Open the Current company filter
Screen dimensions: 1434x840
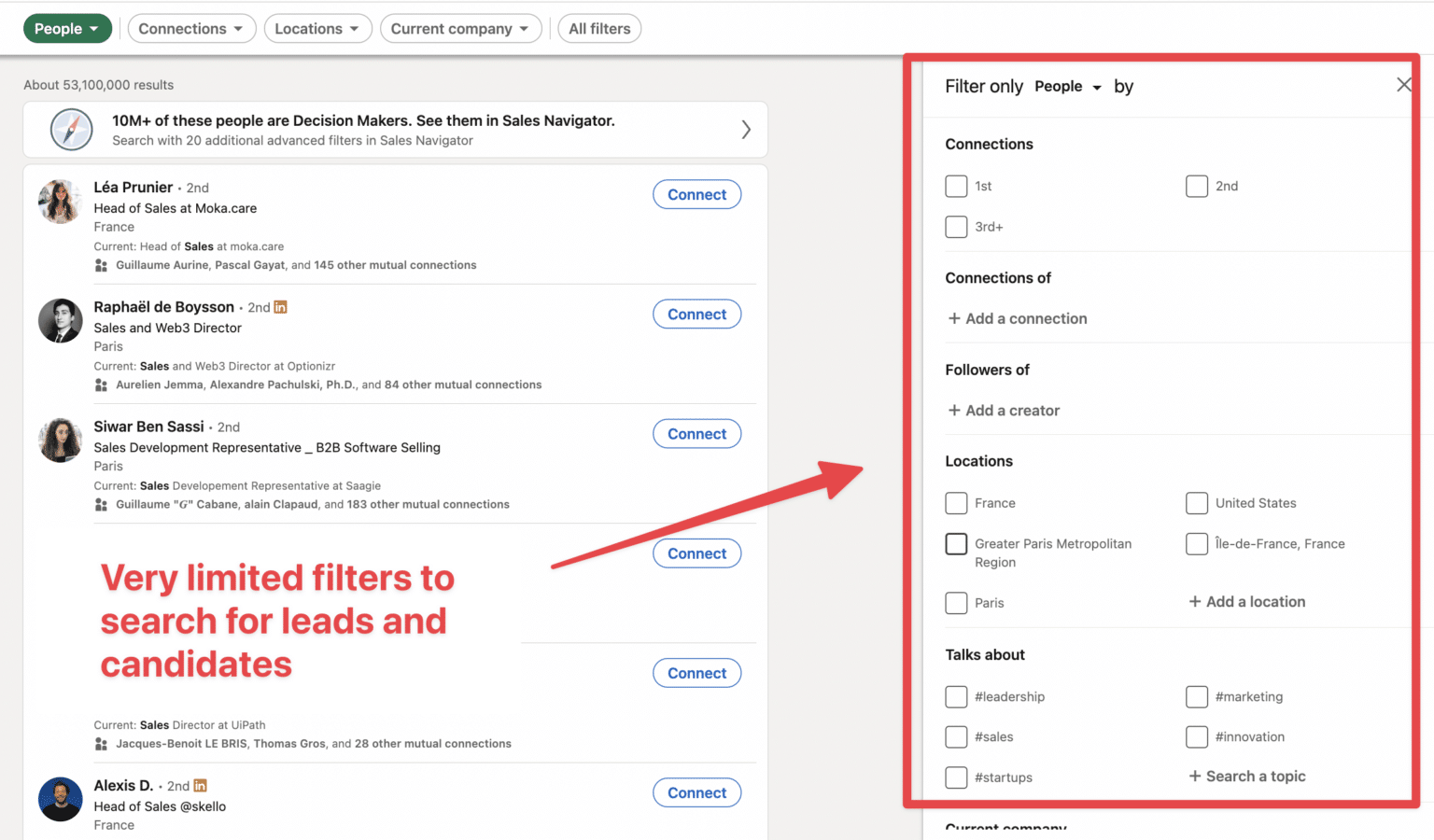[460, 28]
